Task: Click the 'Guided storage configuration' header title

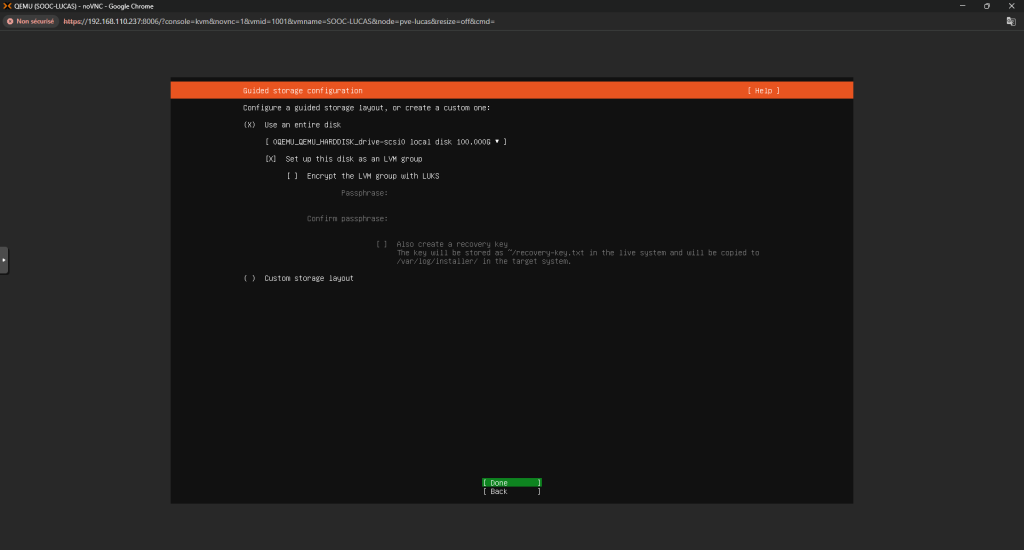Action: (302, 91)
